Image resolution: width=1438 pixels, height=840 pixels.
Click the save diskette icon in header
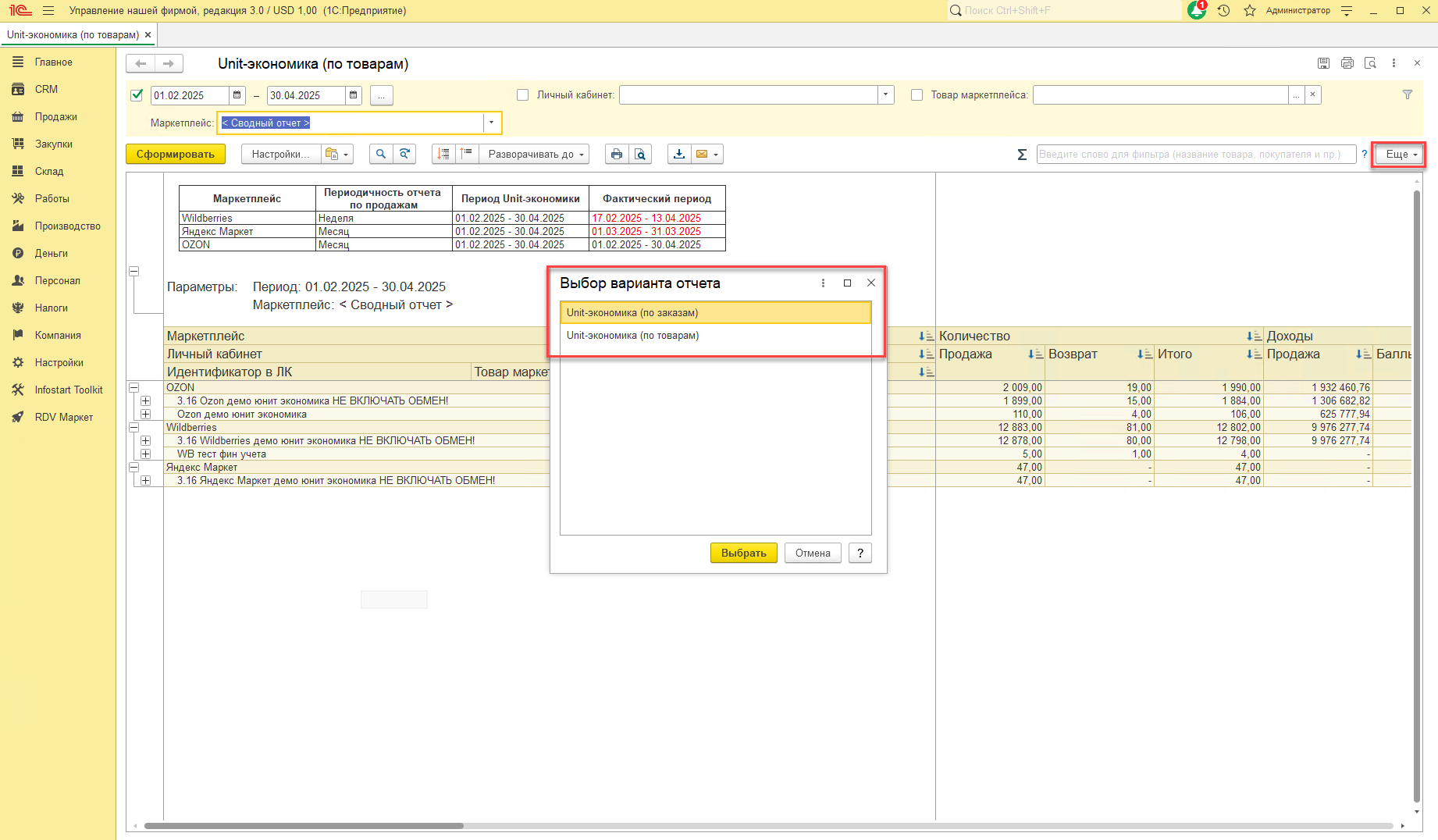click(1323, 64)
